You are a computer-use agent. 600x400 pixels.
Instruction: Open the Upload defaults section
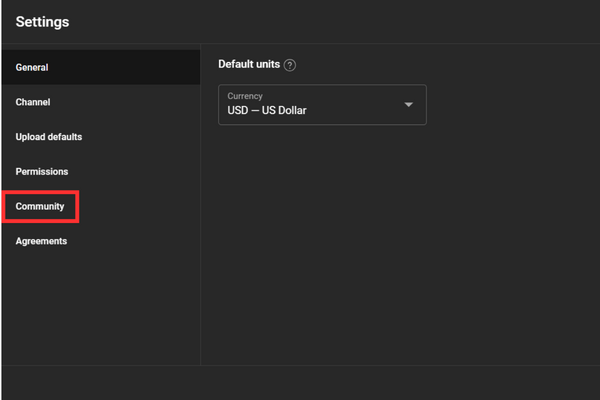click(49, 137)
